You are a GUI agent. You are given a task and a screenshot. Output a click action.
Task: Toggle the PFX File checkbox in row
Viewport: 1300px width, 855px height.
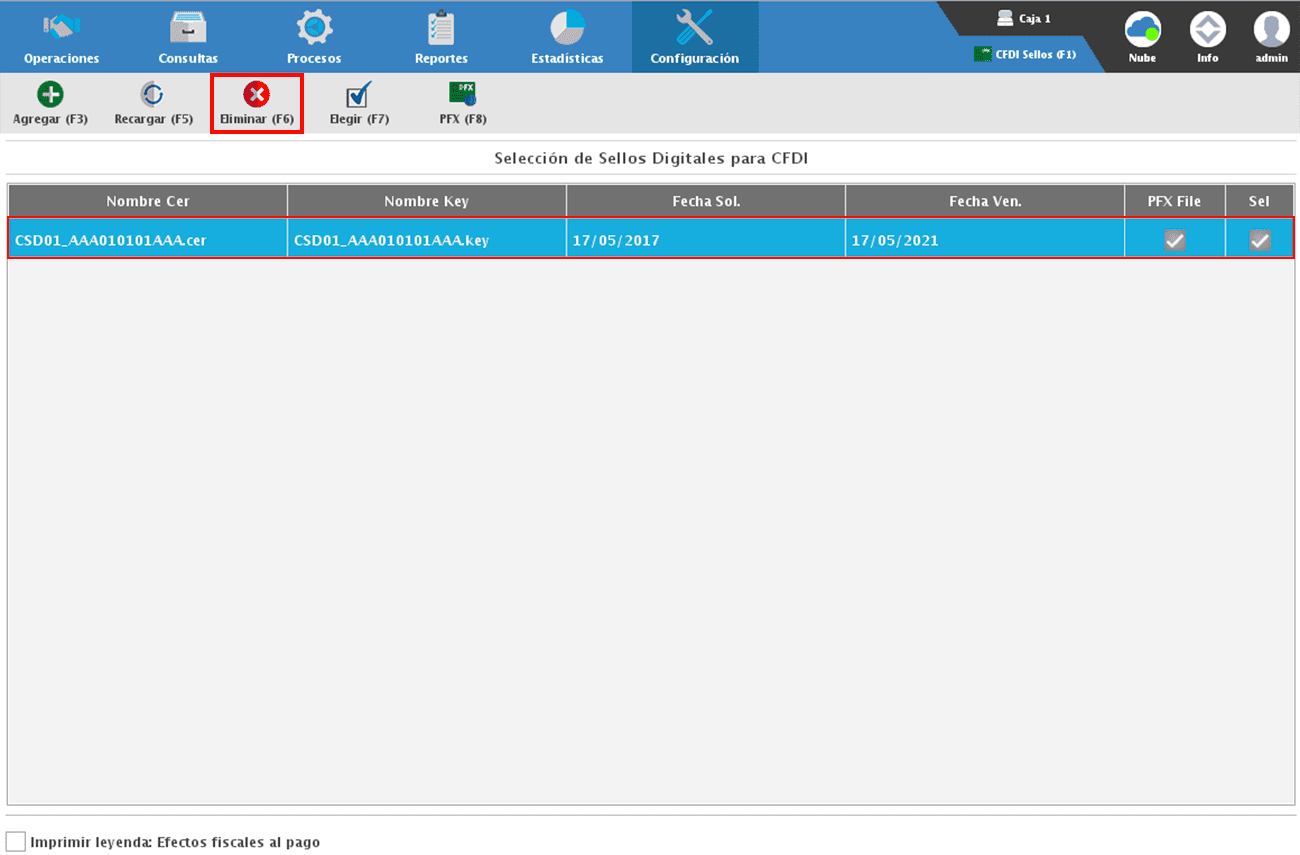pyautogui.click(x=1174, y=240)
